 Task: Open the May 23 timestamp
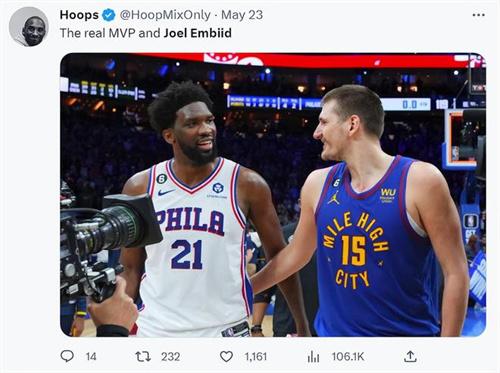(x=242, y=15)
